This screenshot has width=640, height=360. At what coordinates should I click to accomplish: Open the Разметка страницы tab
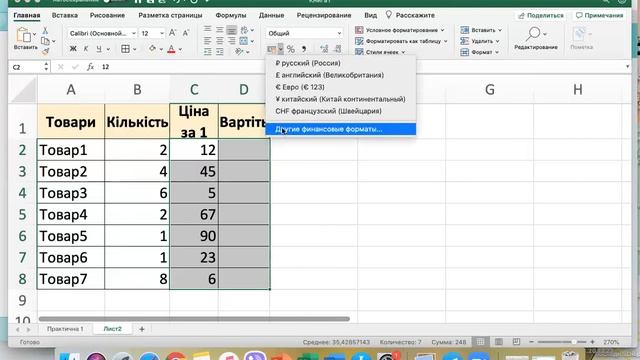(x=170, y=15)
